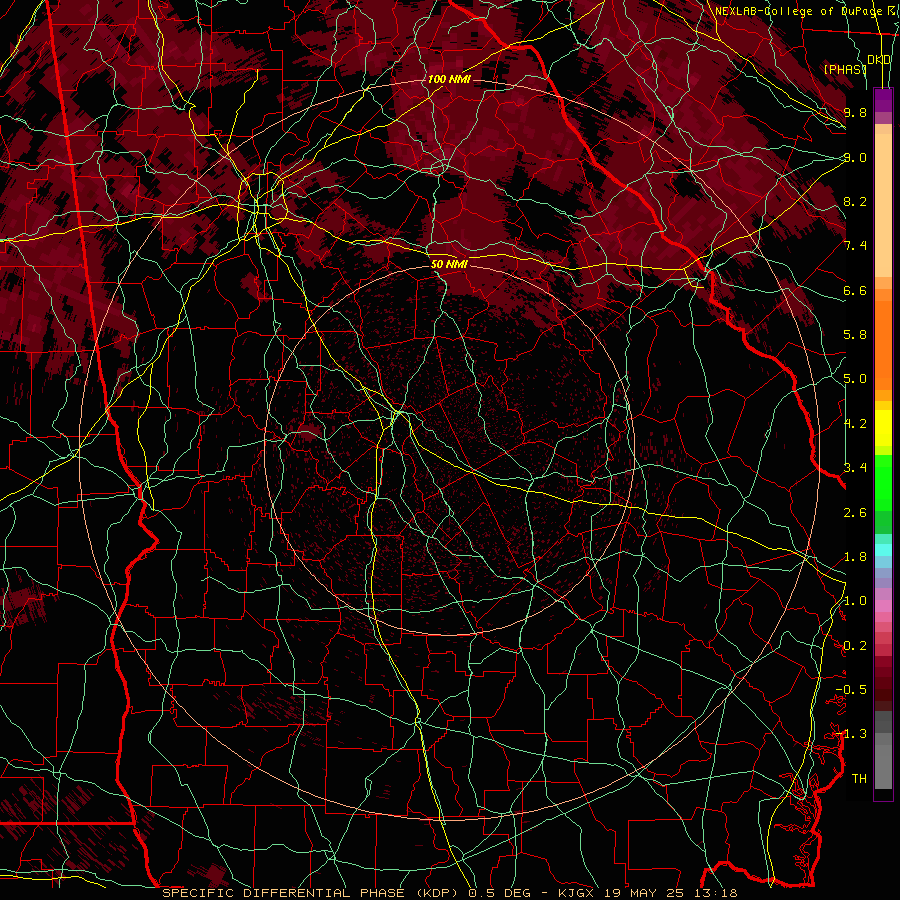Pick the pink segment of the color bar

click(883, 606)
